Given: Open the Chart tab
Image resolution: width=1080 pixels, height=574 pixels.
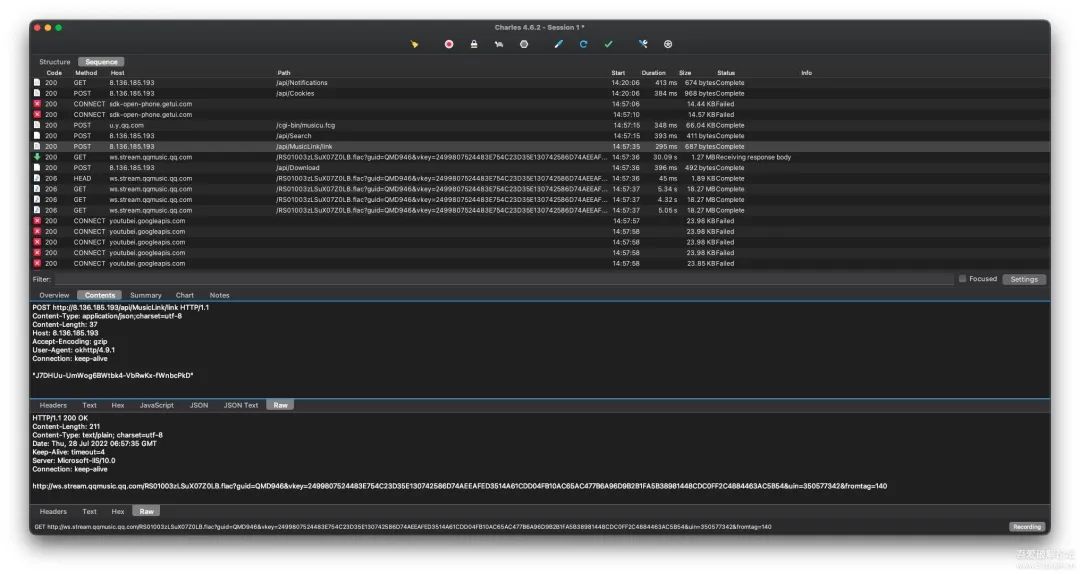Looking at the screenshot, I should pos(185,295).
